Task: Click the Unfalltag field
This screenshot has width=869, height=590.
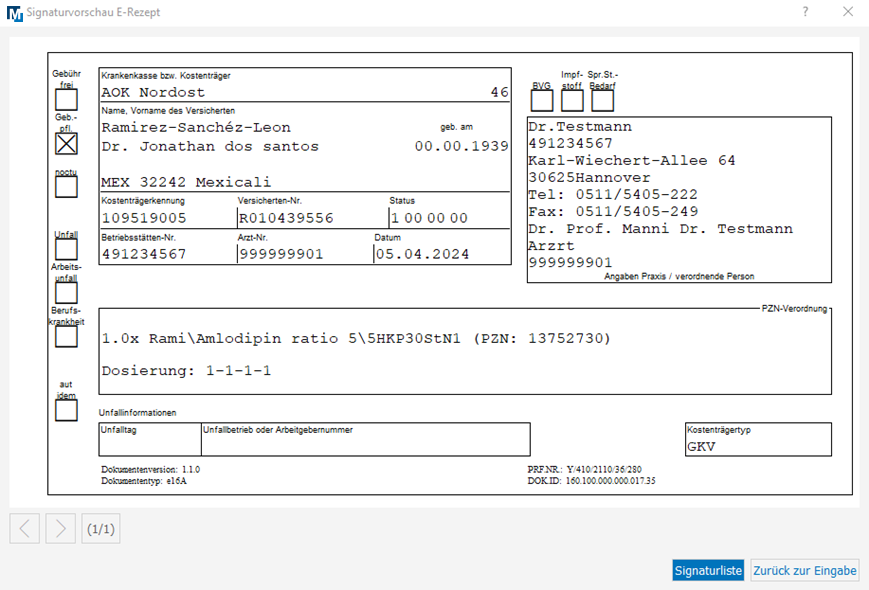Action: click(150, 439)
